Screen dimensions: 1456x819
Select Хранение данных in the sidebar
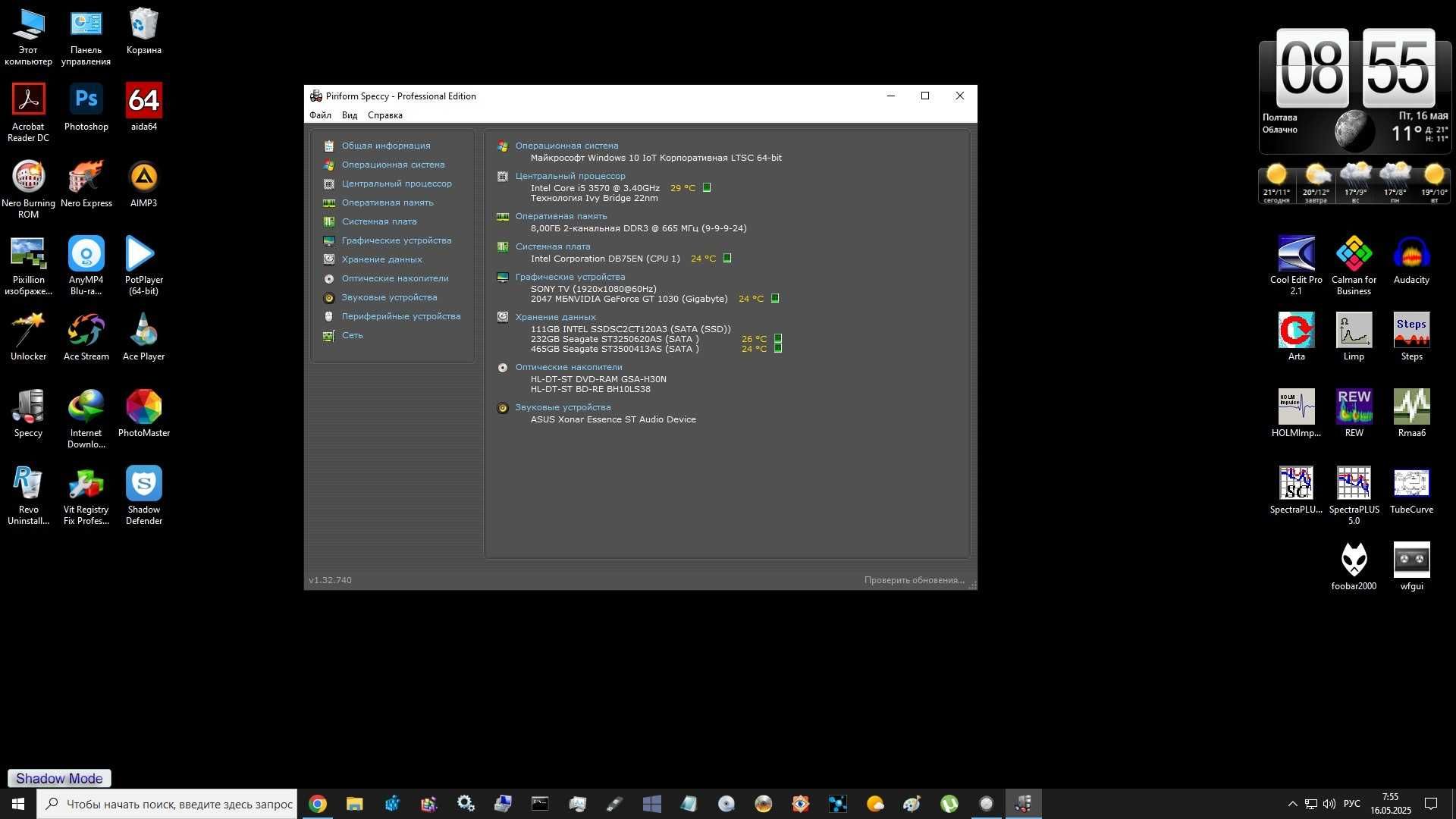click(x=381, y=259)
